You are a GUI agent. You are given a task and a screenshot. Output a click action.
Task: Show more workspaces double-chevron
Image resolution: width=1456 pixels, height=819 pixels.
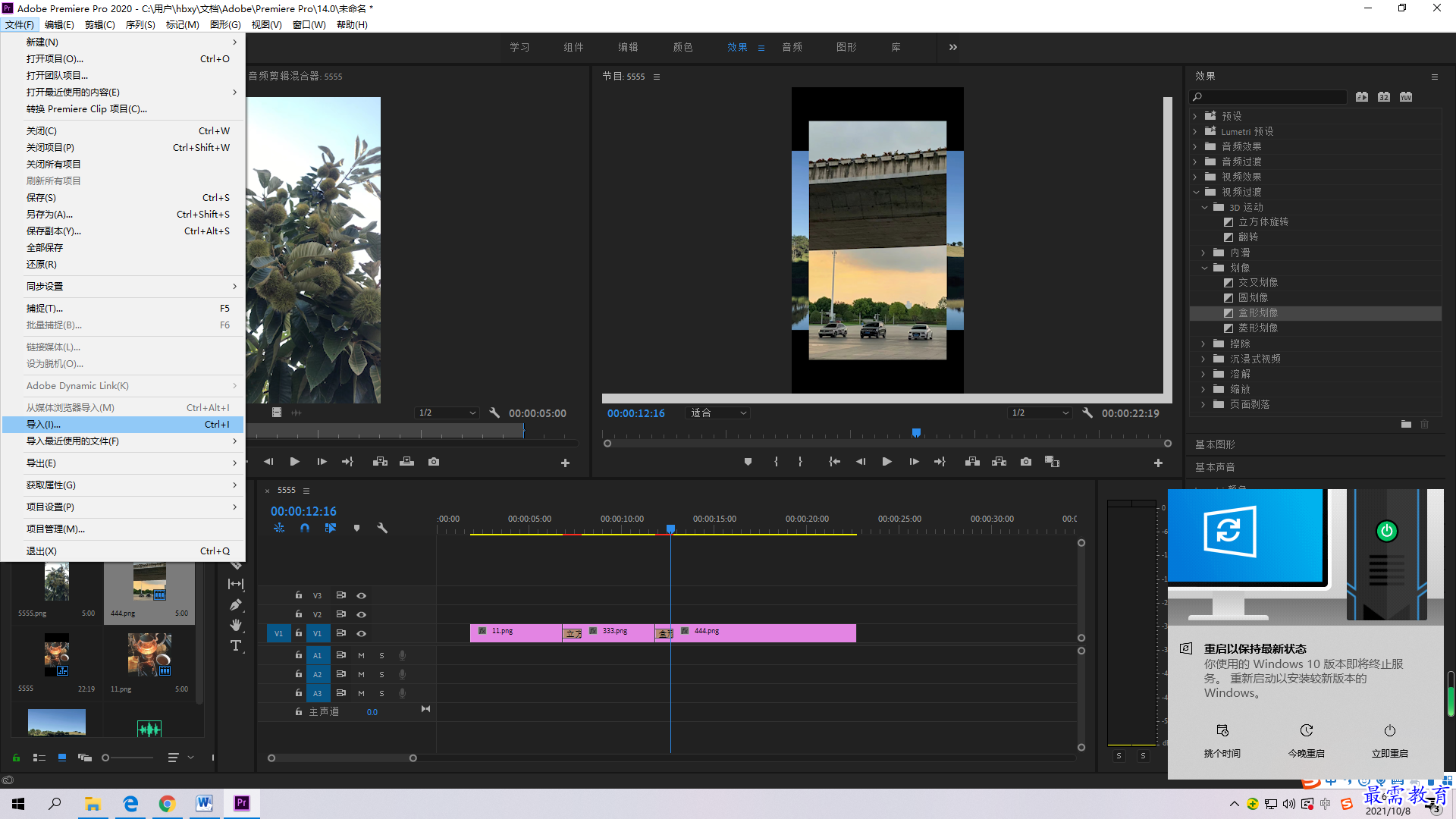(952, 47)
